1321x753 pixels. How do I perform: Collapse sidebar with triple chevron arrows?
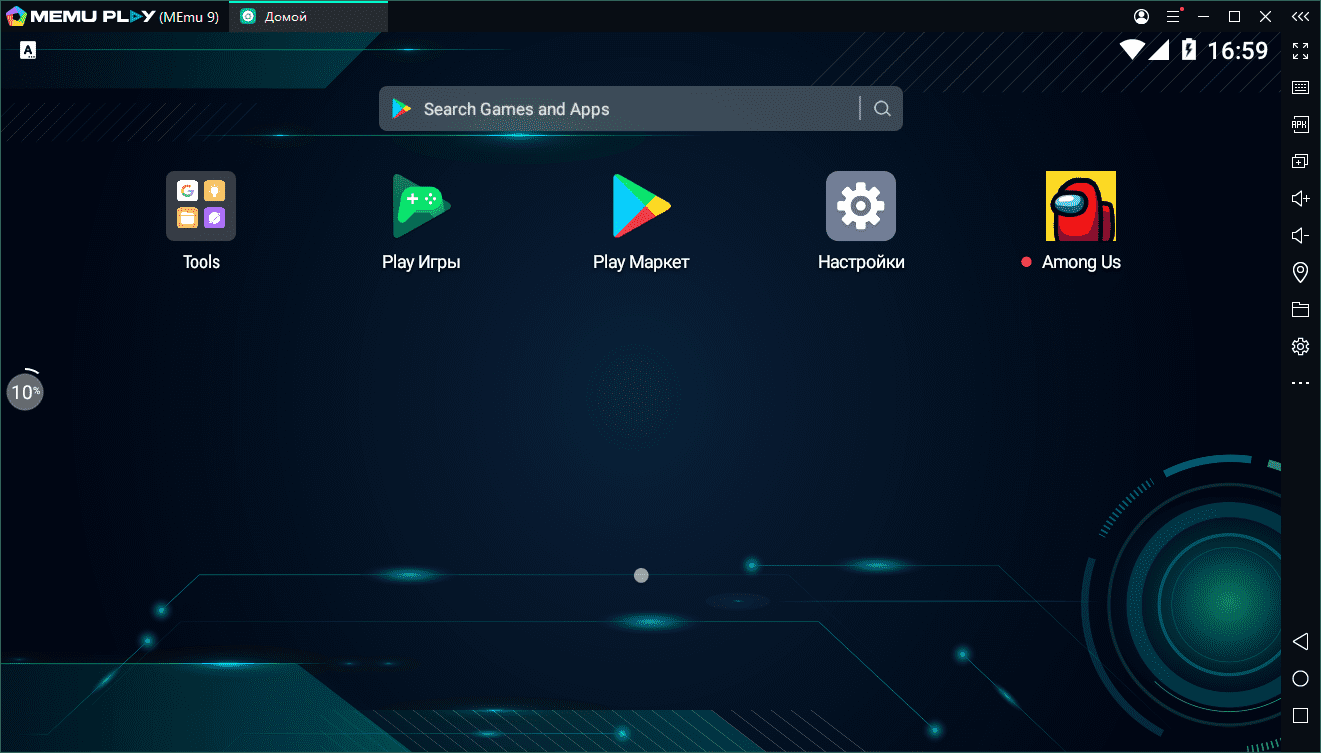pos(1299,17)
